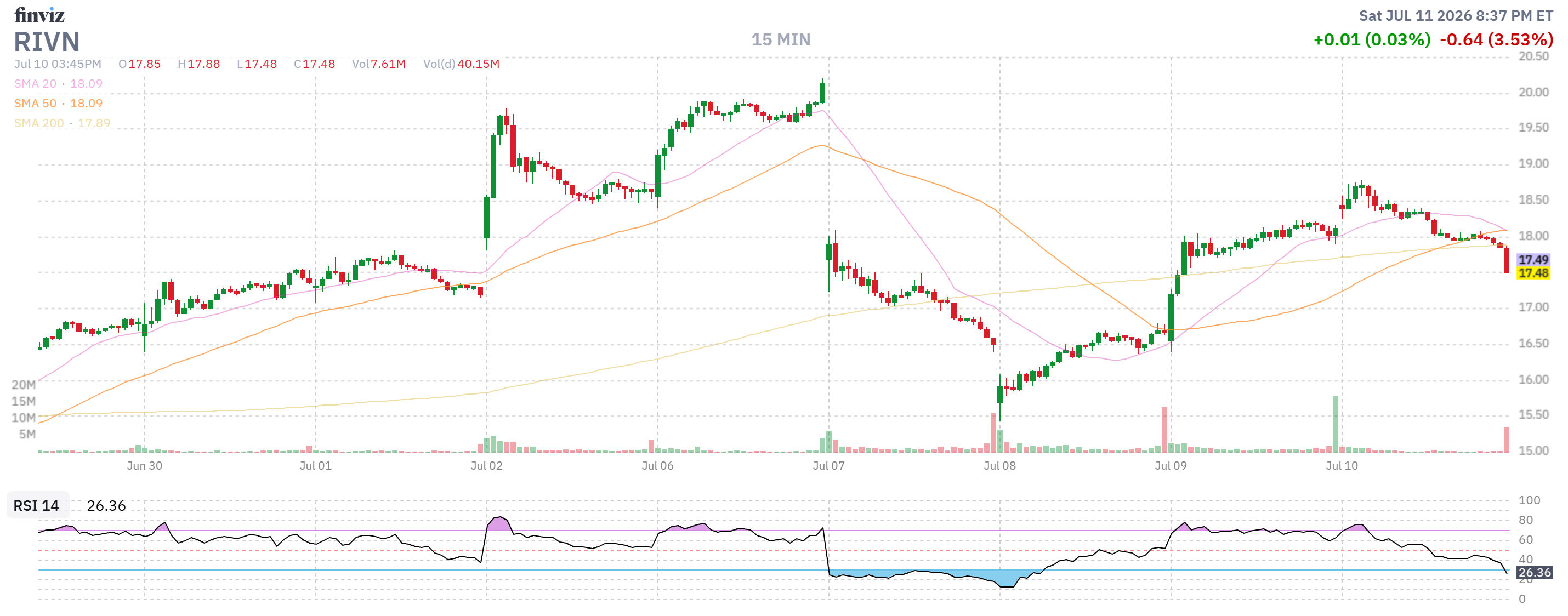
Task: Select the Jul 07 peak candle above 20.00
Action: point(822,92)
